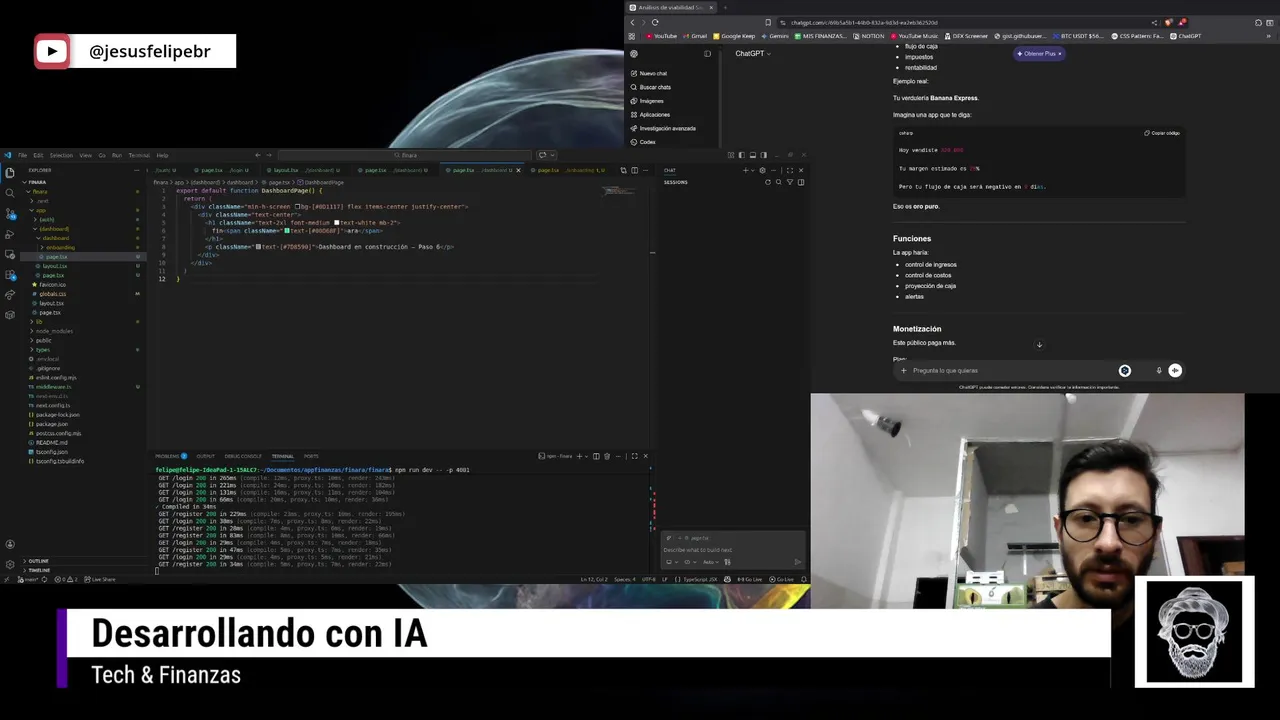The height and width of the screenshot is (720, 1280).
Task: Open the Explorer view in VS Code activity bar
Action: pos(10,172)
